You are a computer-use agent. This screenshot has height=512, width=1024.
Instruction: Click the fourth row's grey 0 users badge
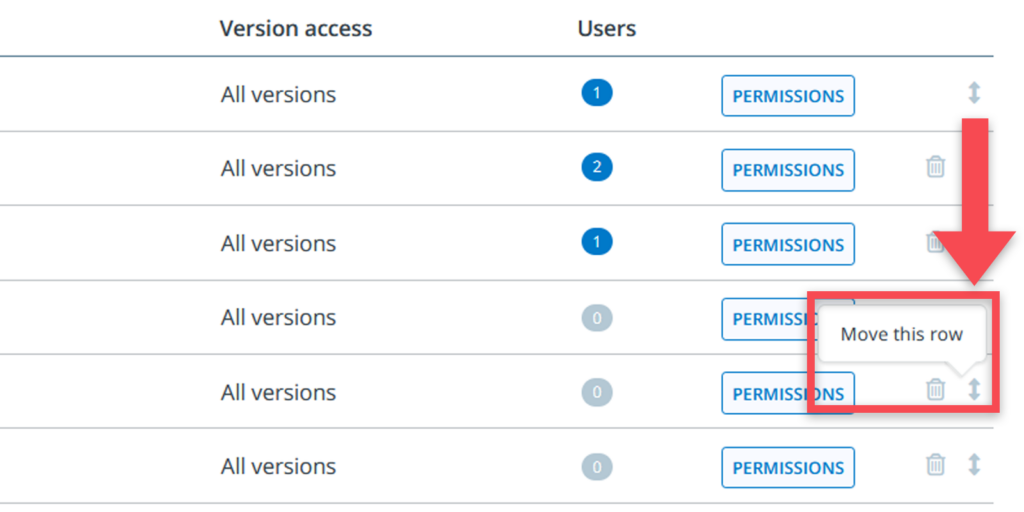tap(597, 318)
